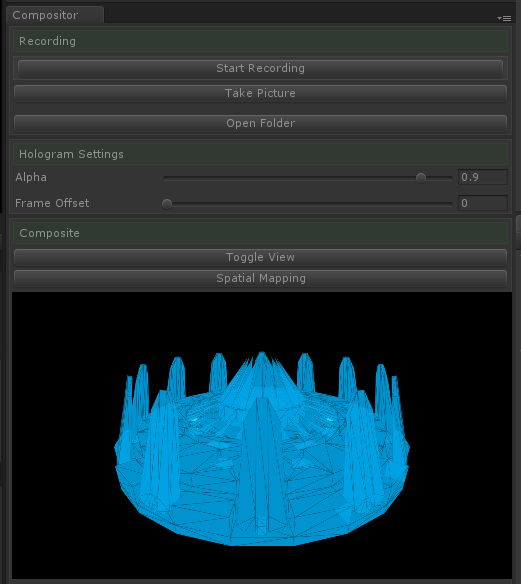Click the Hologram Settings section header

point(260,154)
